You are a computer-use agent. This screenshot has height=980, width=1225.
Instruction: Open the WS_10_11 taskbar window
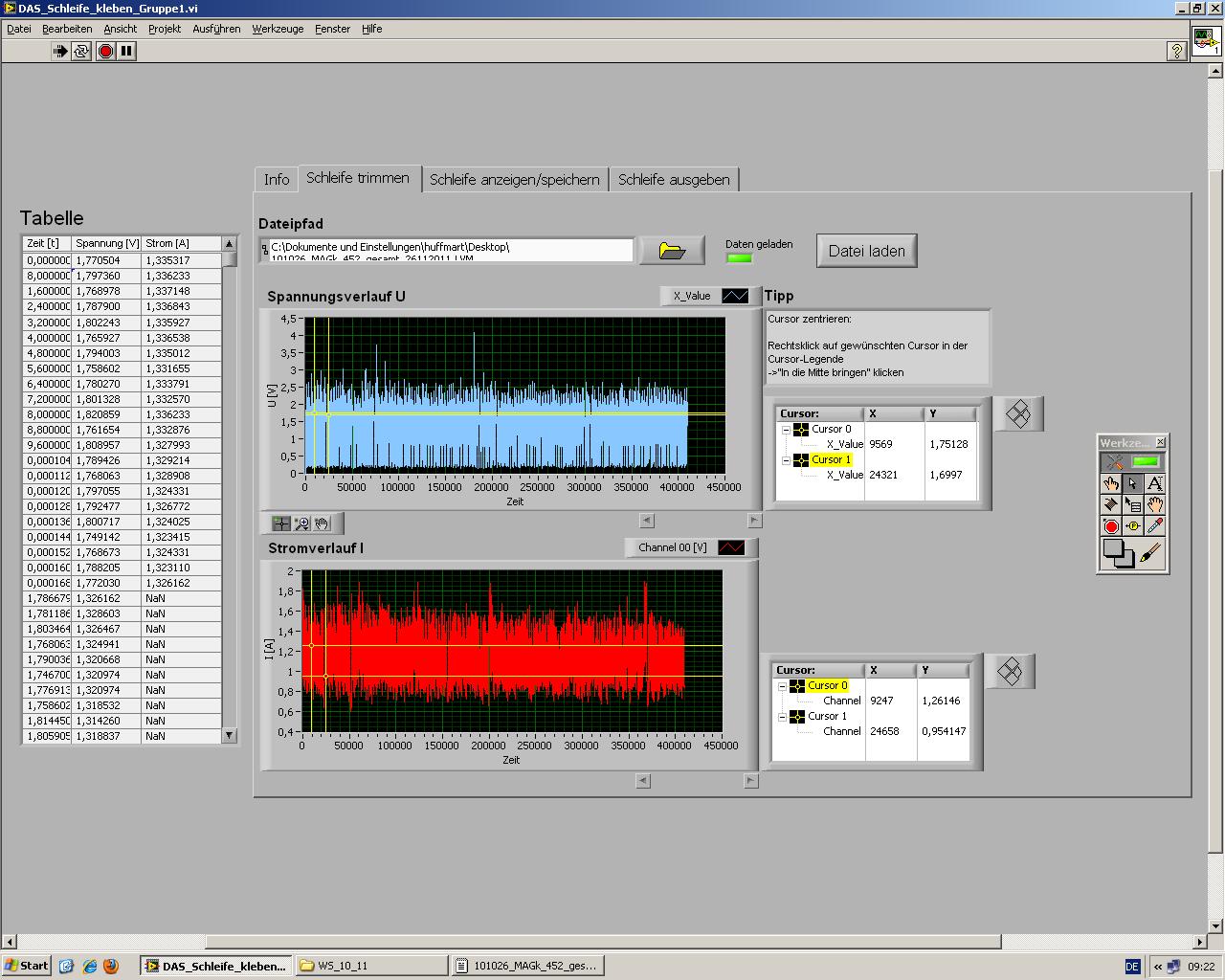click(369, 966)
